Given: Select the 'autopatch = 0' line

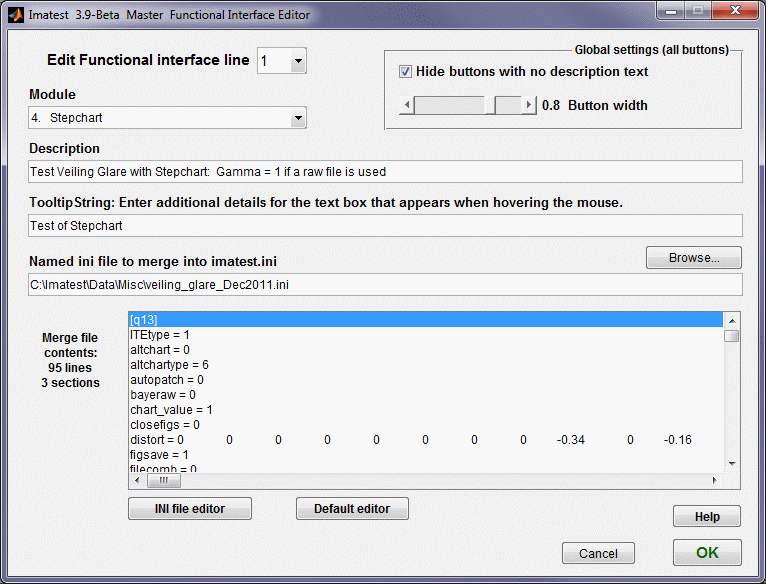Looking at the screenshot, I should pos(426,380).
